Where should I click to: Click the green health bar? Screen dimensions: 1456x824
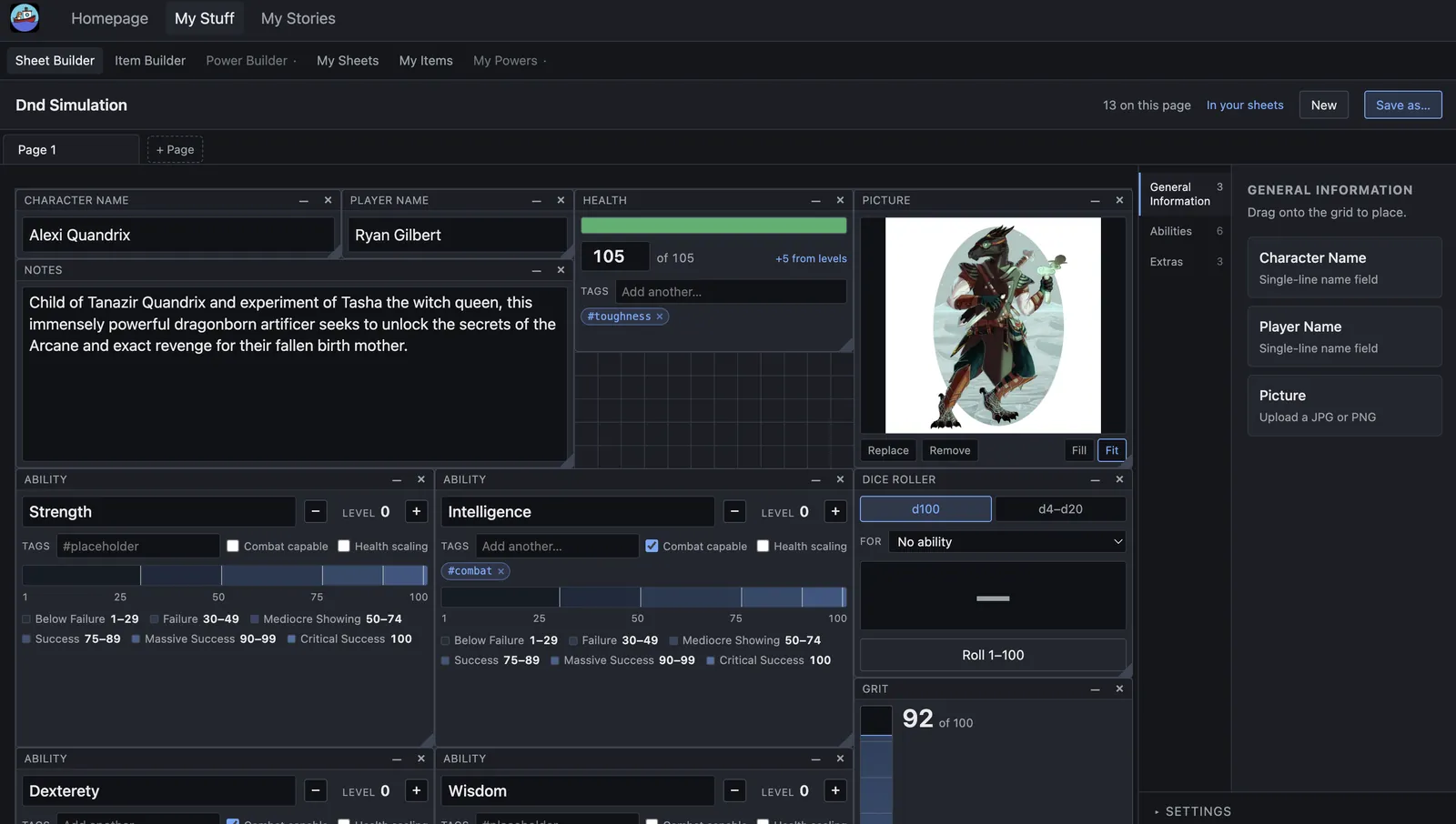pos(714,226)
